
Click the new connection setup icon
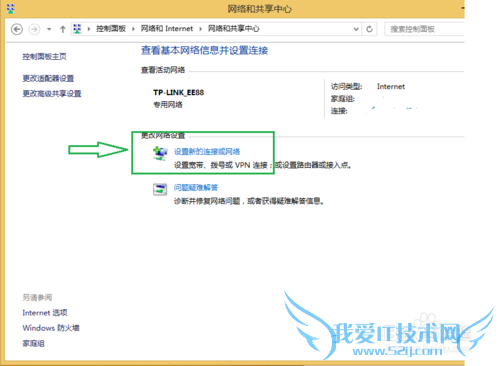click(x=160, y=153)
